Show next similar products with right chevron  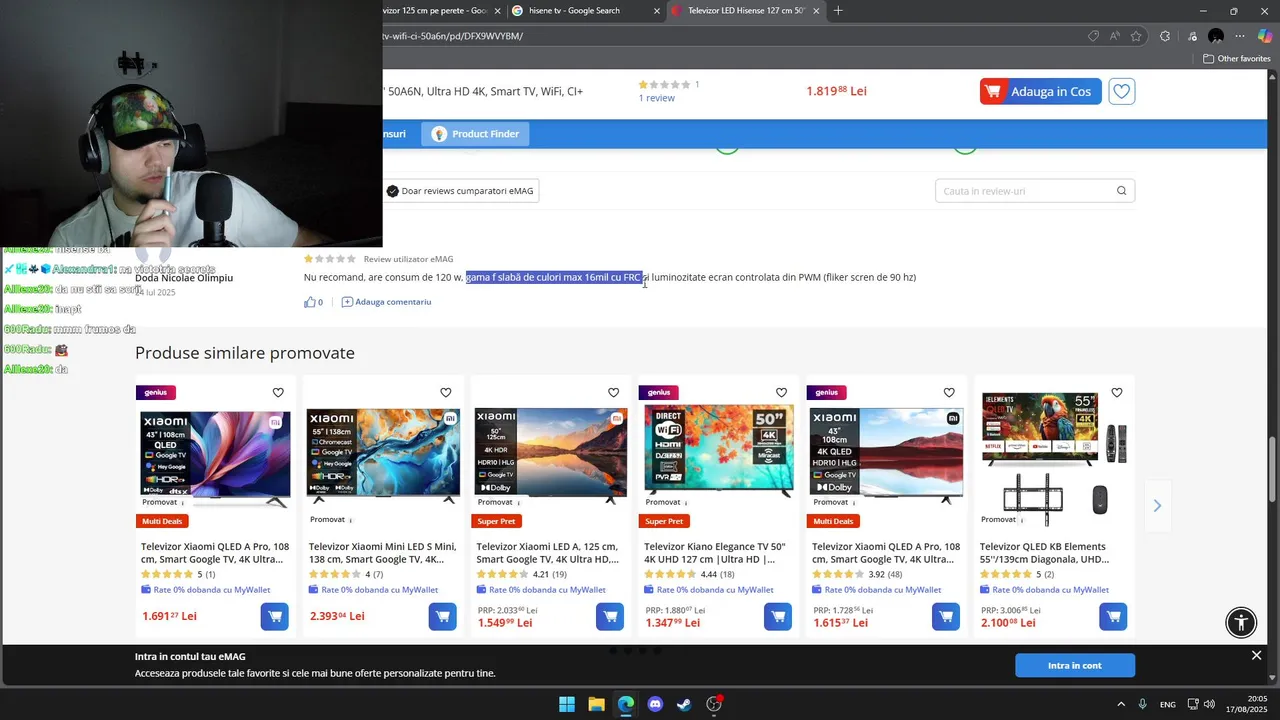click(1157, 506)
